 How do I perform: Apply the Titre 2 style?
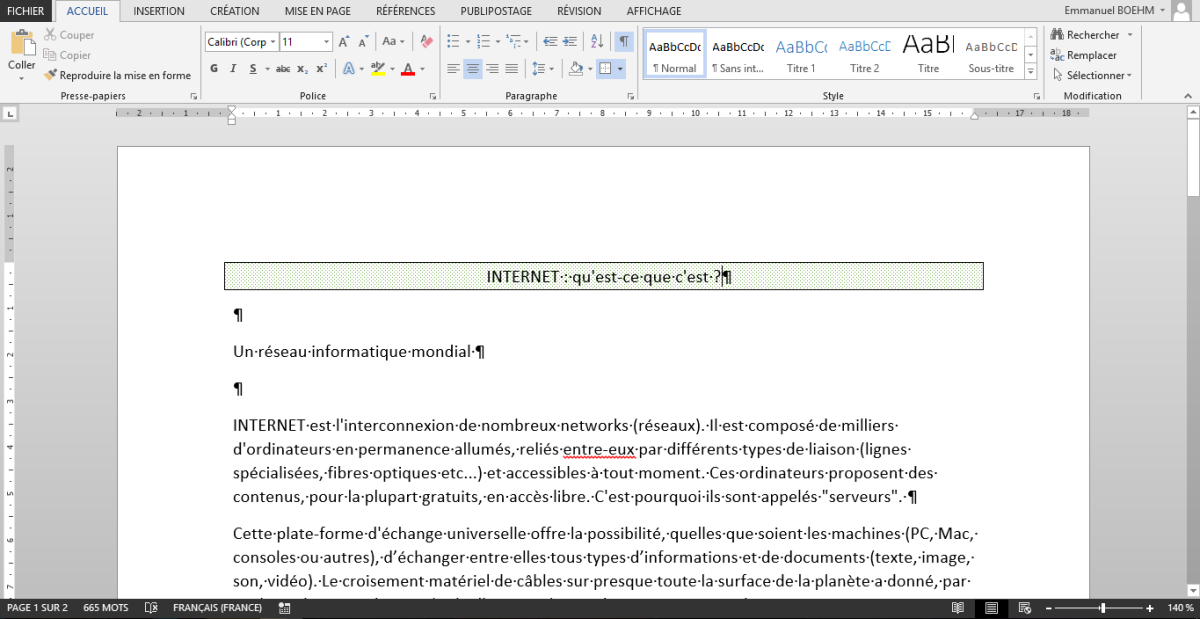(865, 54)
